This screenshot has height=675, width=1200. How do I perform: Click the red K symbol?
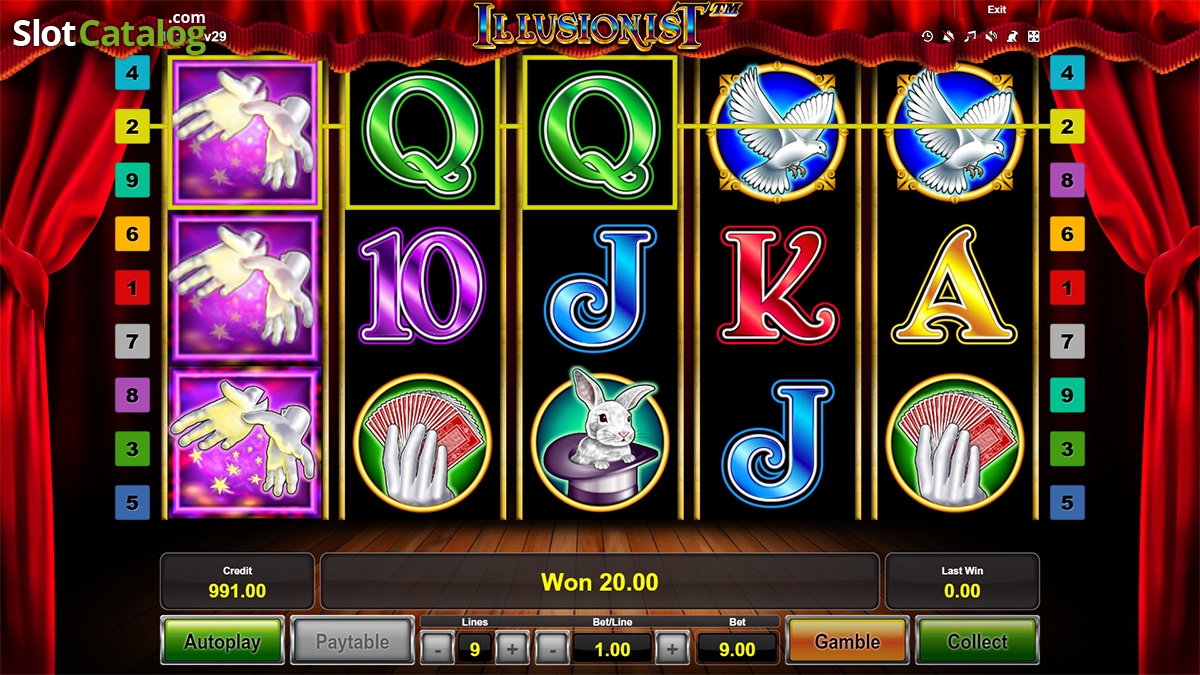[x=773, y=283]
